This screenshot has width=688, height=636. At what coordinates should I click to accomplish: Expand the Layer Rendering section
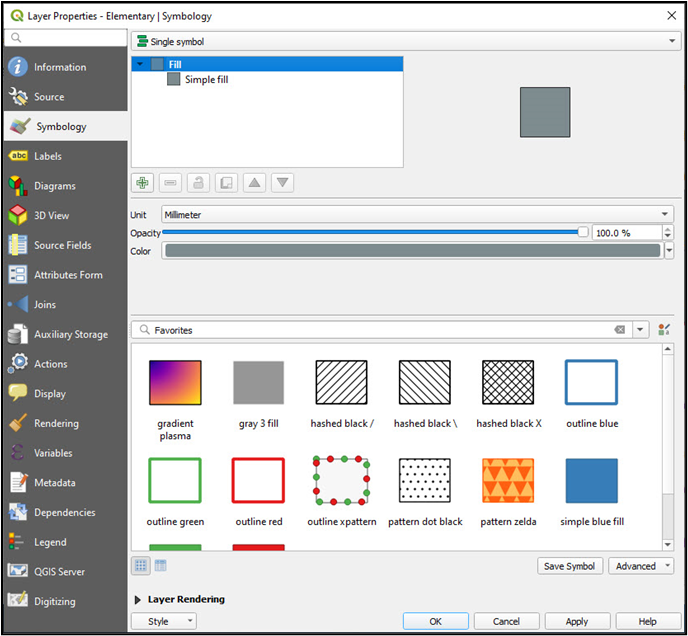tap(138, 600)
